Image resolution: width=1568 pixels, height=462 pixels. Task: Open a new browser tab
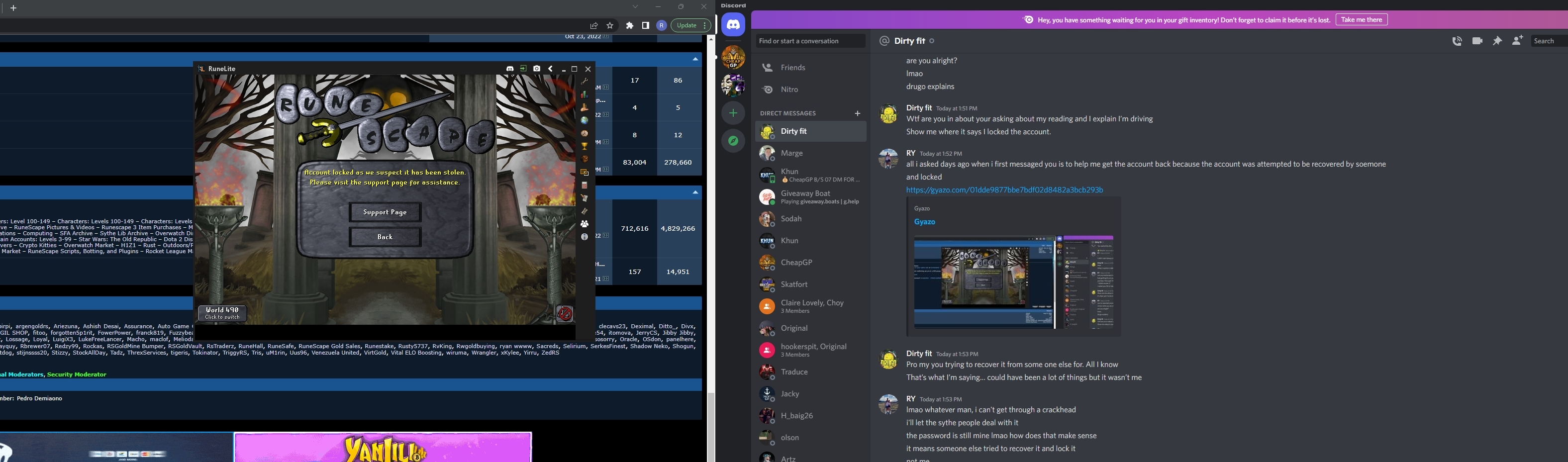click(13, 8)
